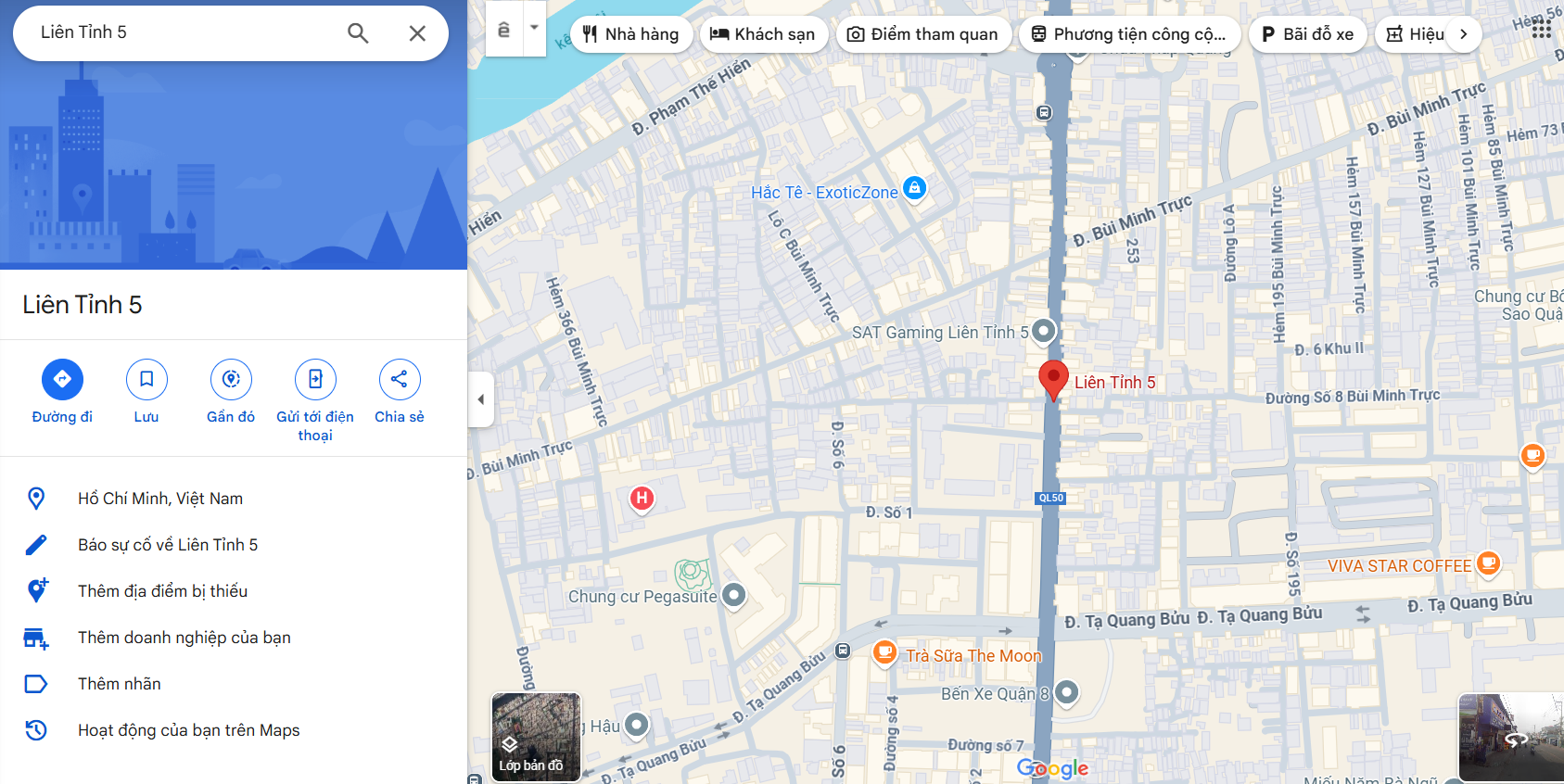The width and height of the screenshot is (1564, 784).
Task: Choose Thêm doanh nghiệp của bạn
Action: click(x=234, y=638)
